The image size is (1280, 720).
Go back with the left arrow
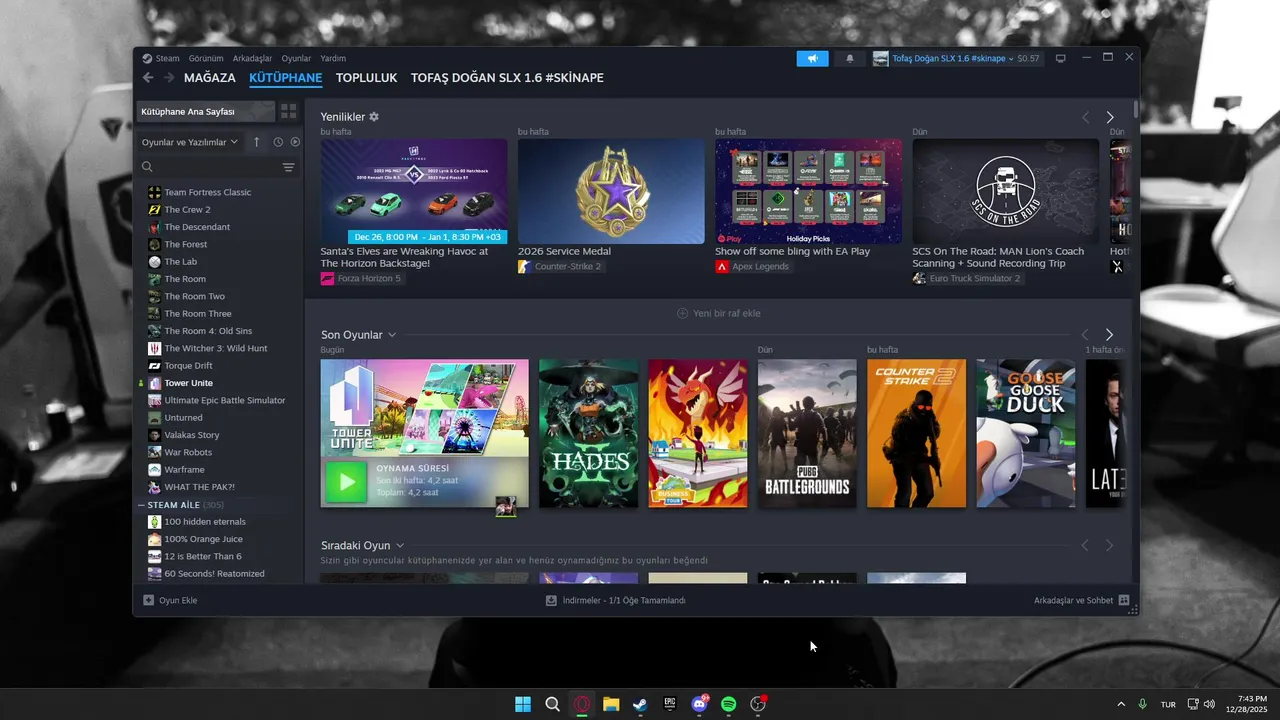148,78
